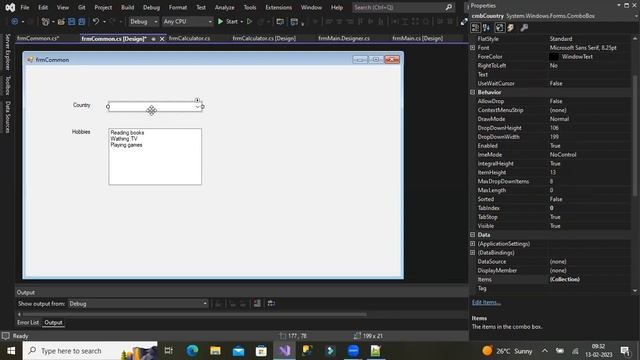The height and width of the screenshot is (360, 640).
Task: Show the Properties page icon
Action: [500, 27]
